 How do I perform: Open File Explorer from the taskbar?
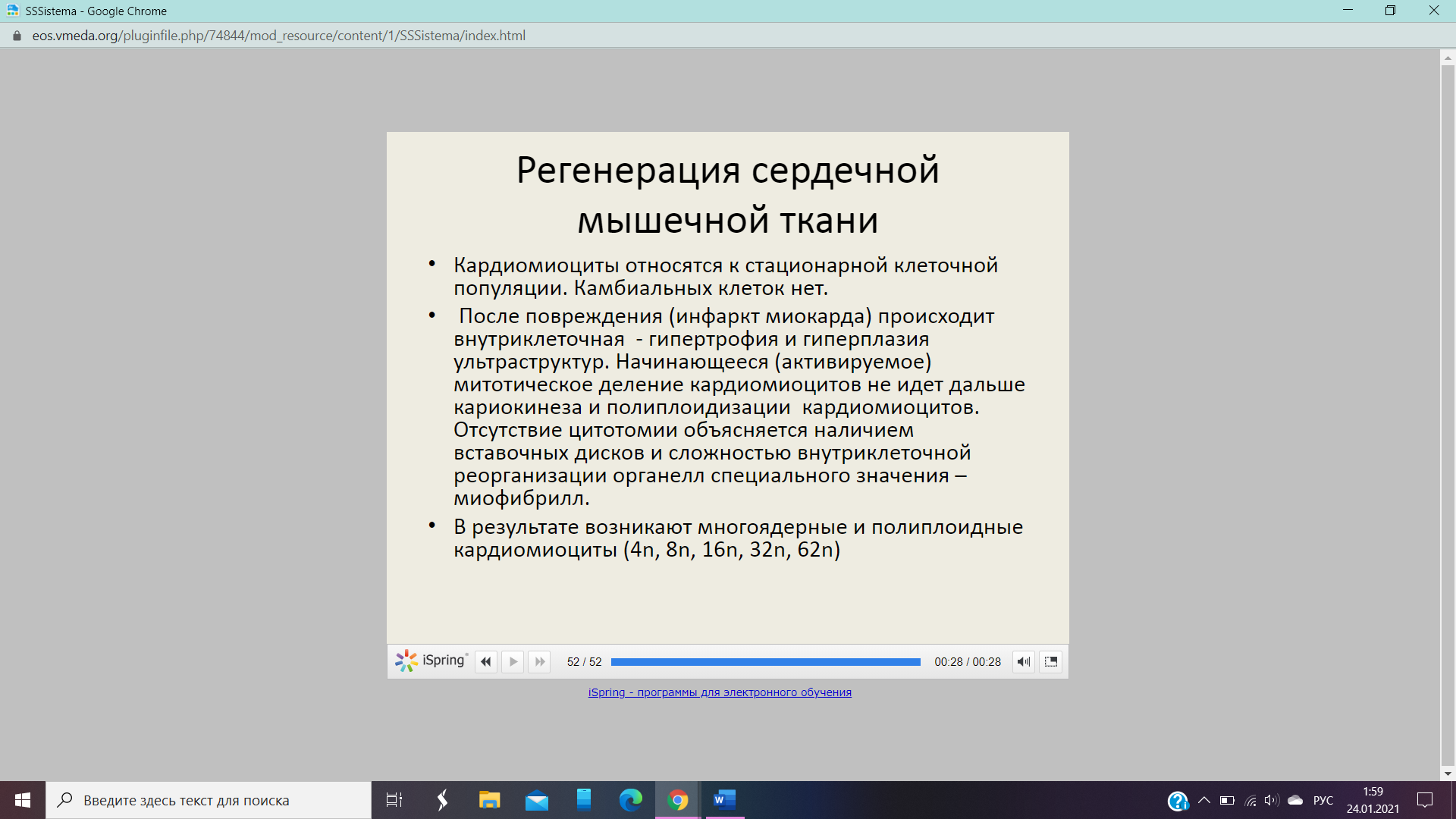click(x=489, y=800)
